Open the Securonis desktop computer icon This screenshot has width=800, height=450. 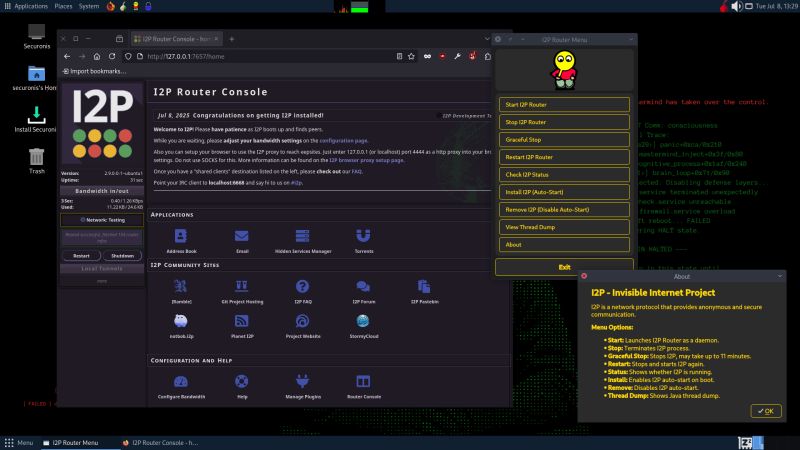36,32
